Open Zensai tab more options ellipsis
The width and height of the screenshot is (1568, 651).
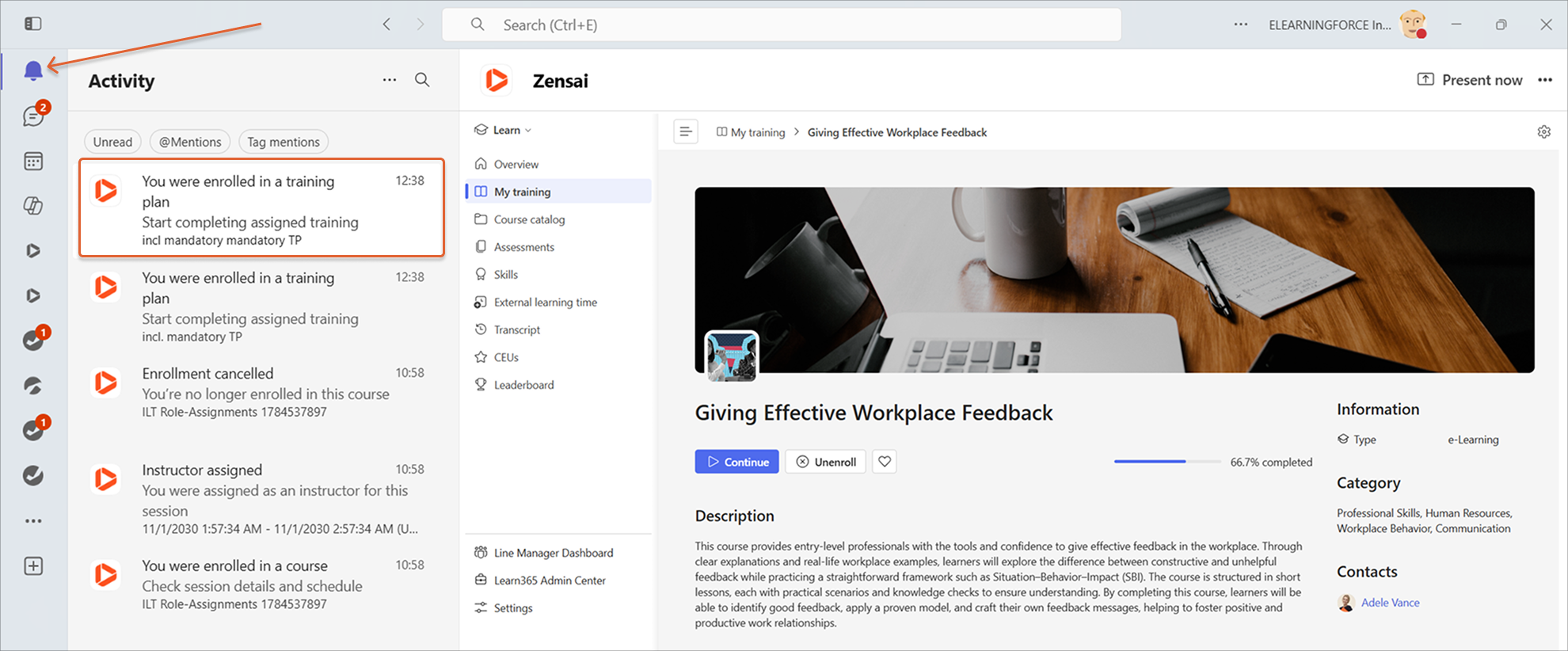(1545, 80)
